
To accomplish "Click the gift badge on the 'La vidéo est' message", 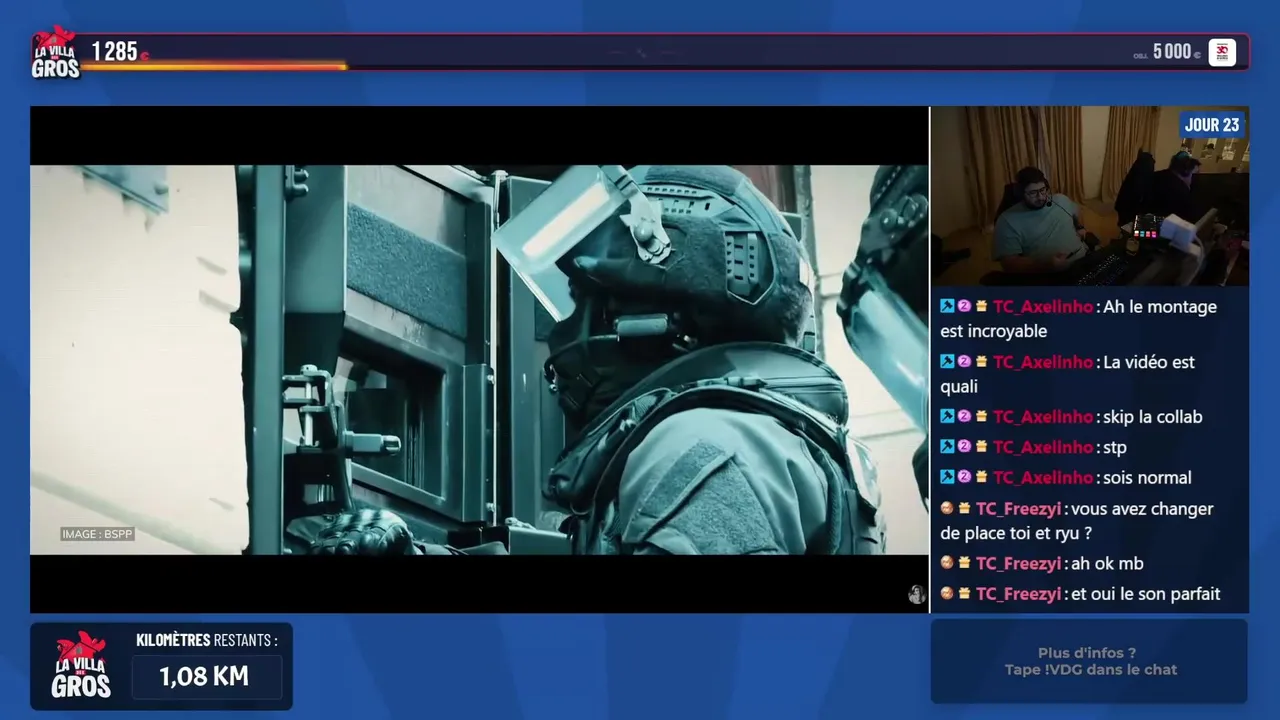I will tap(981, 361).
